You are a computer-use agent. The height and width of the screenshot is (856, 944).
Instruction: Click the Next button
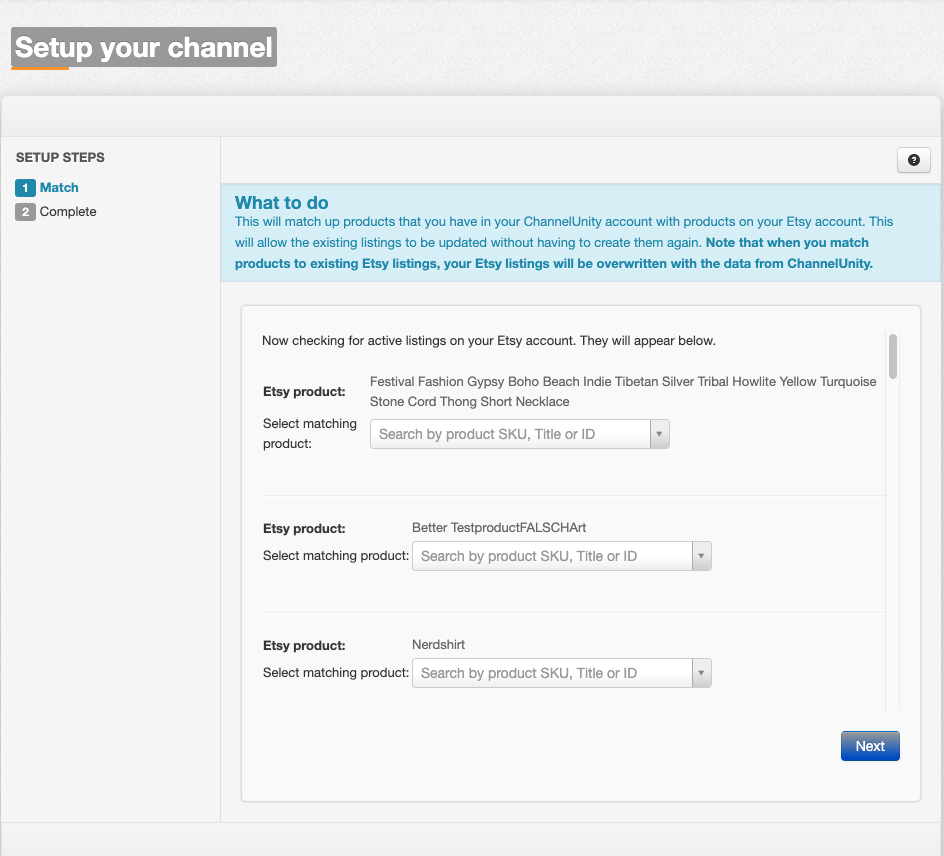click(870, 746)
